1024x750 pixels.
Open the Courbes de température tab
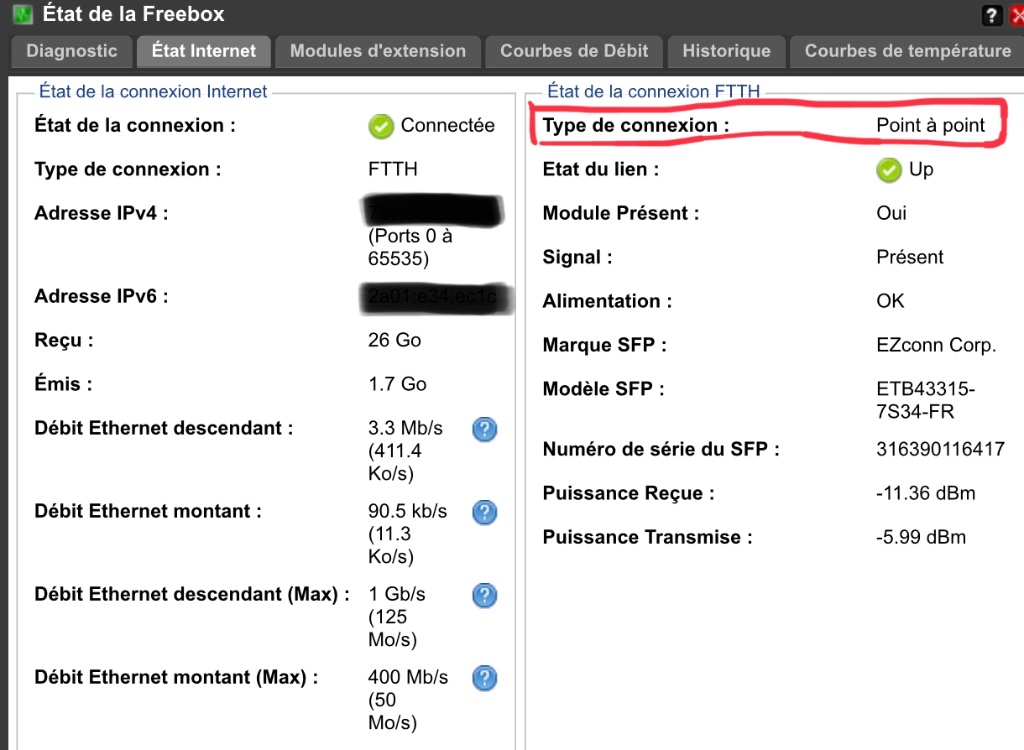click(907, 51)
